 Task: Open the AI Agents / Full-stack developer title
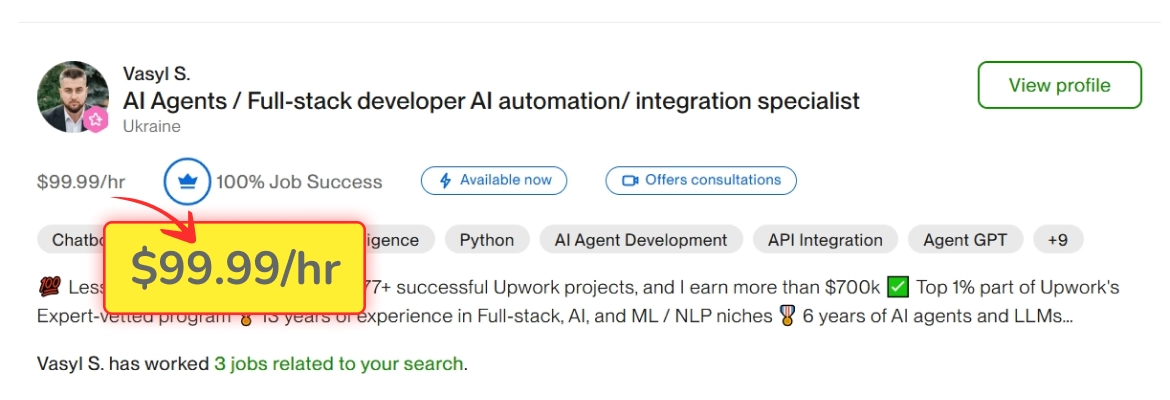pyautogui.click(x=491, y=100)
